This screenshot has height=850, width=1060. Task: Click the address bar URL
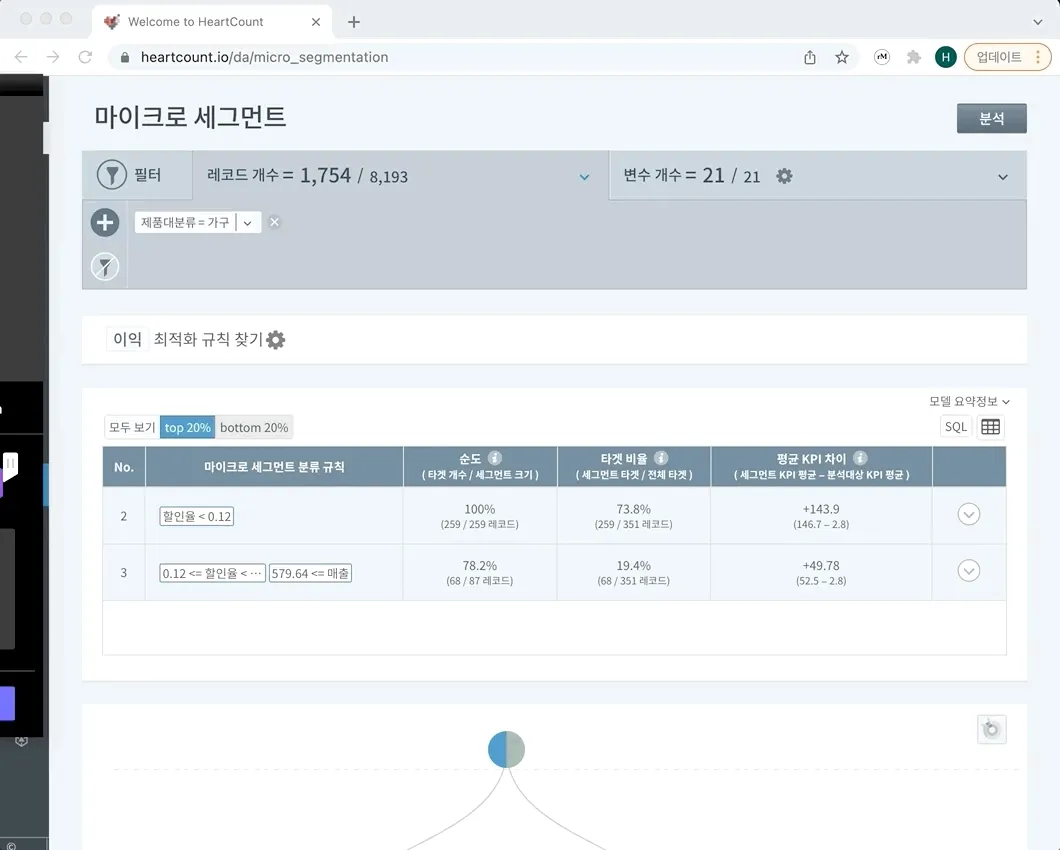(x=264, y=57)
